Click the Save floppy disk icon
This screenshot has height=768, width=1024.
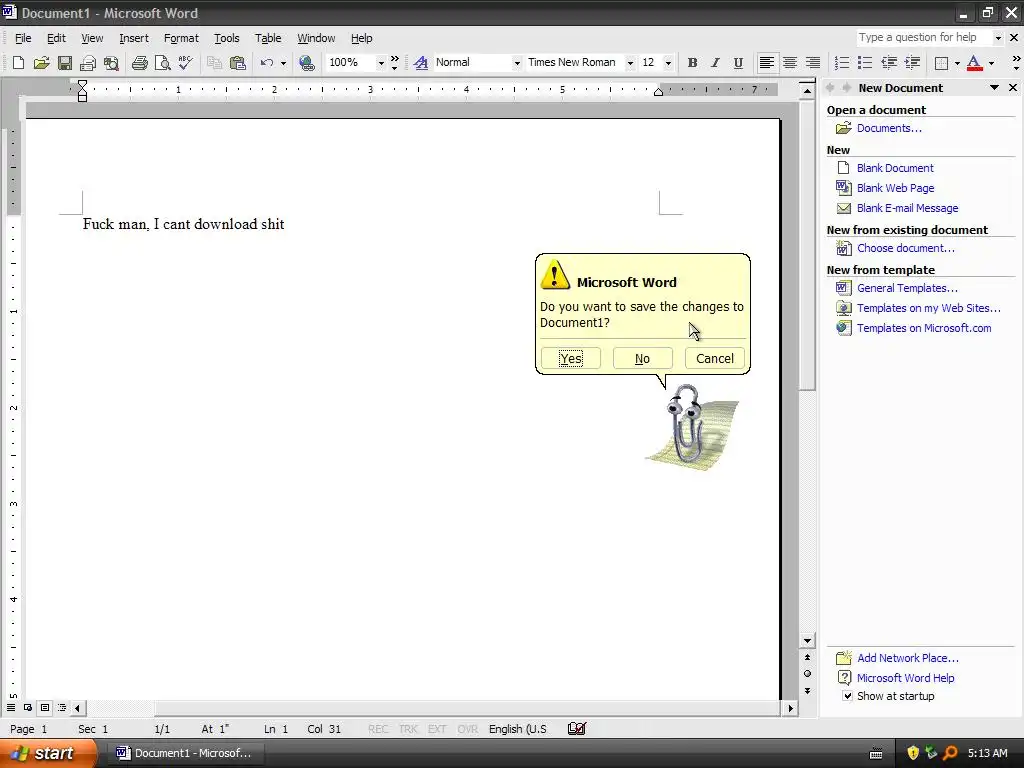pyautogui.click(x=65, y=63)
